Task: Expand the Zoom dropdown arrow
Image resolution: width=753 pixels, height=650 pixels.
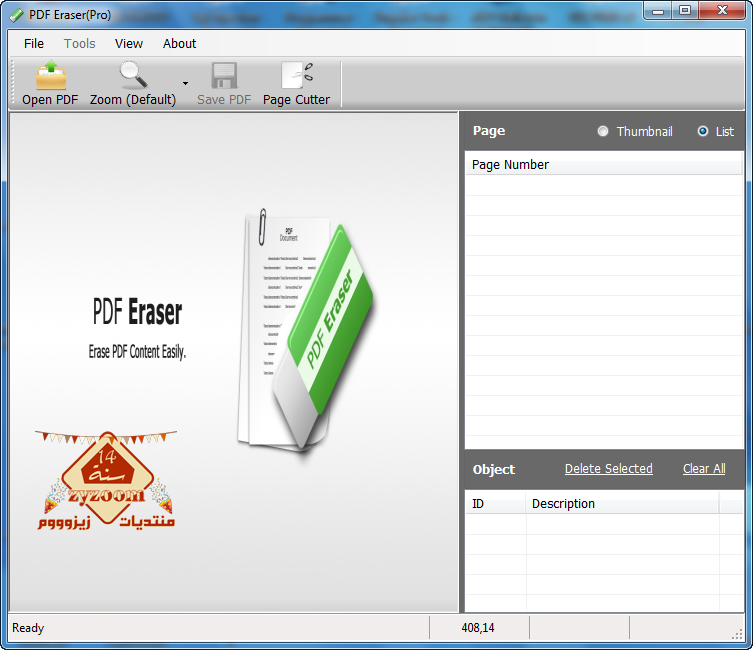Action: tap(185, 84)
